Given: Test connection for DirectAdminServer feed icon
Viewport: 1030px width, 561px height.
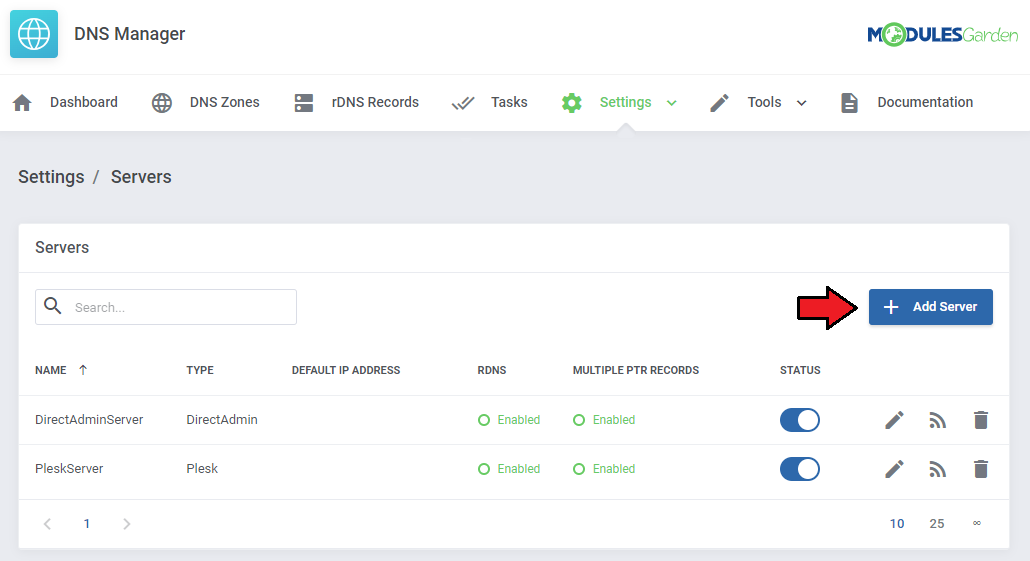Looking at the screenshot, I should pos(937,420).
